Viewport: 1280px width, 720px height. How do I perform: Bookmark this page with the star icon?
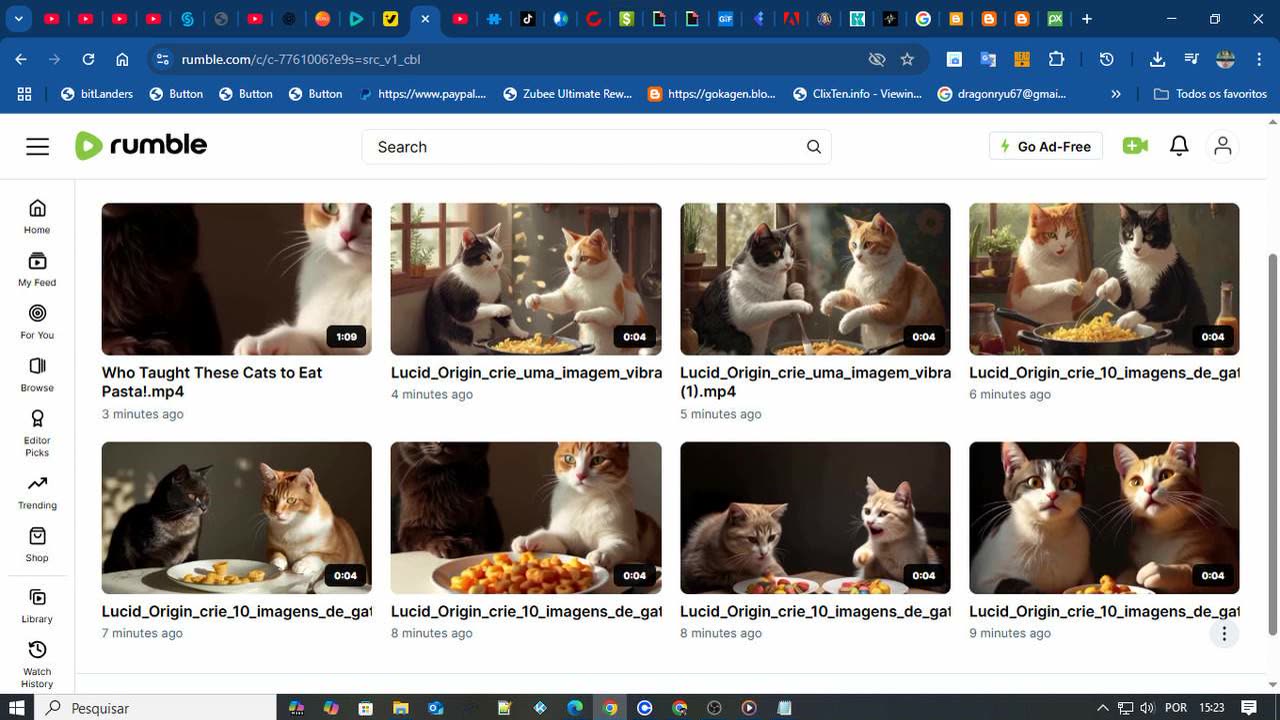[907, 59]
